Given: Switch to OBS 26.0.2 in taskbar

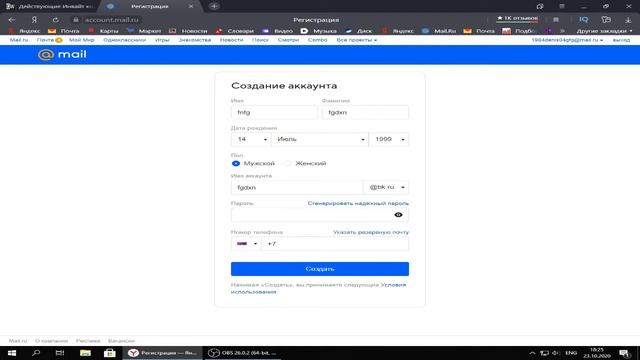Looking at the screenshot, I should point(242,353).
